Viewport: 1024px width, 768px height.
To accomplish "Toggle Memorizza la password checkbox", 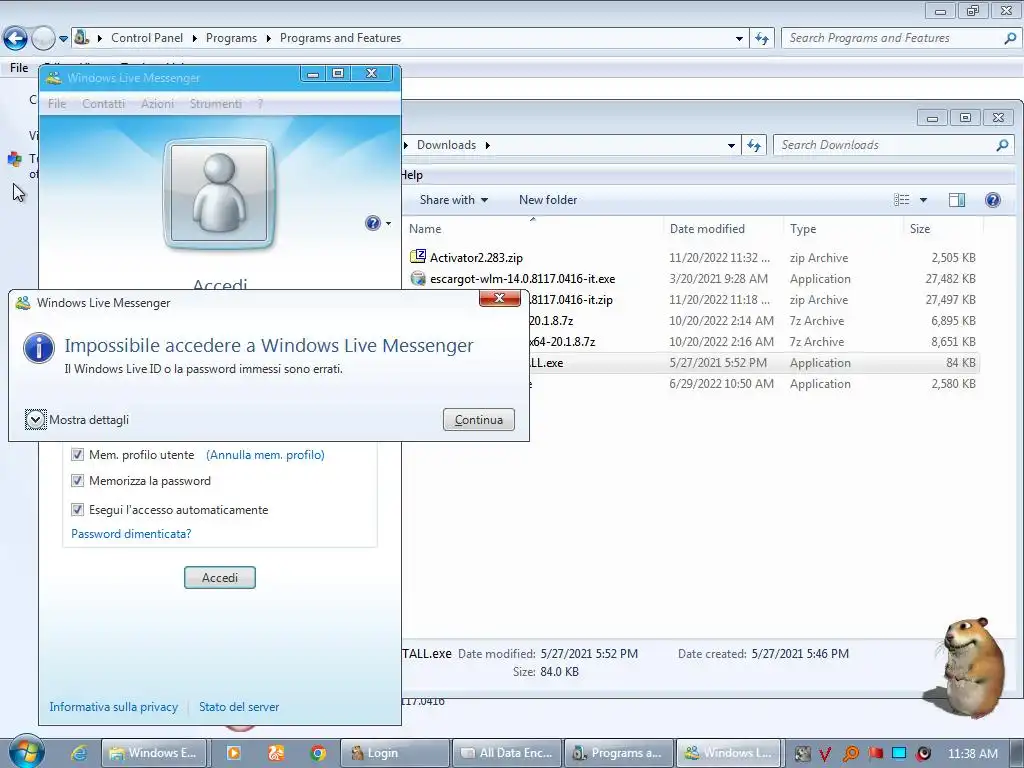I will point(77,481).
